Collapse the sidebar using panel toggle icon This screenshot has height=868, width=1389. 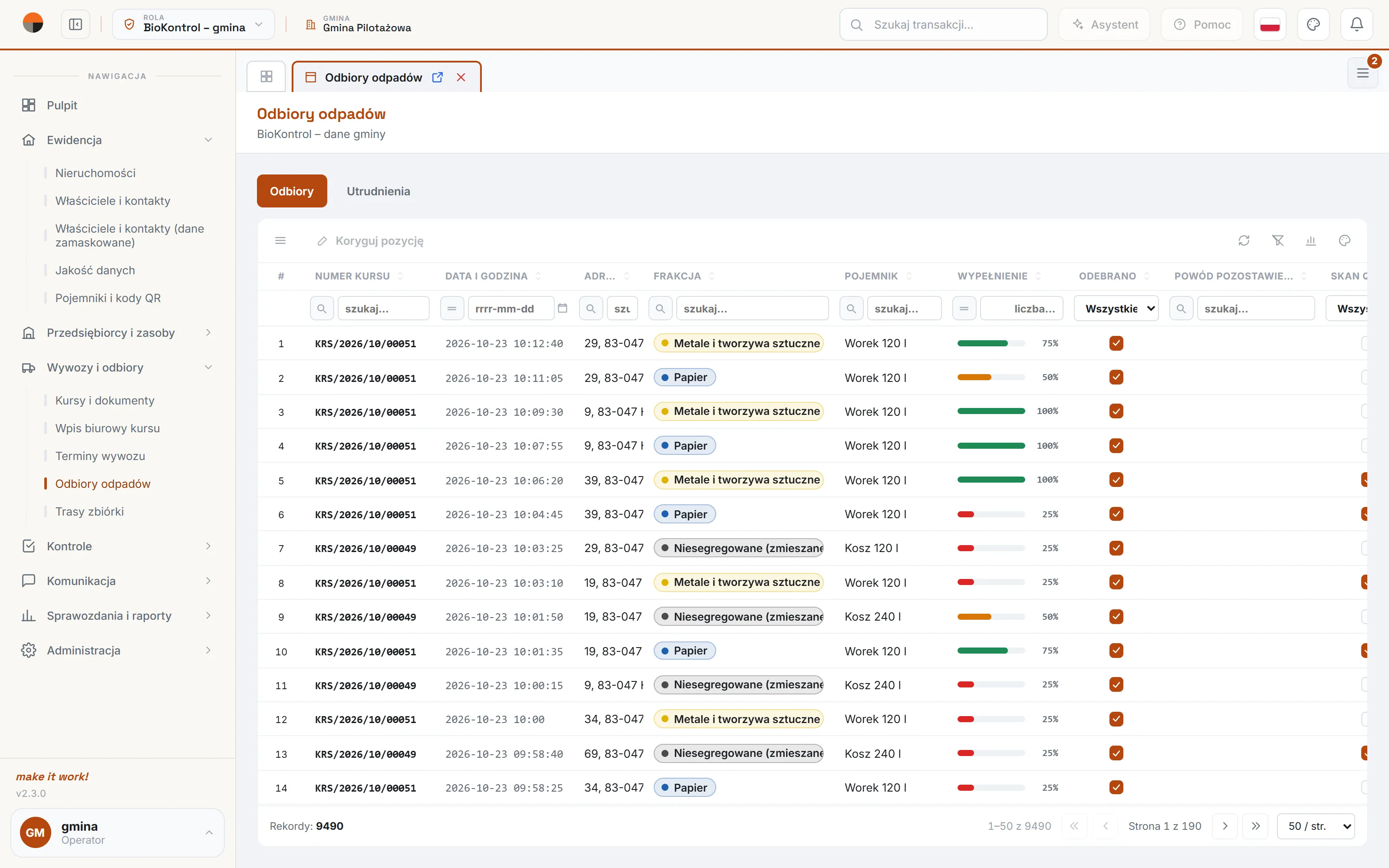(x=75, y=24)
